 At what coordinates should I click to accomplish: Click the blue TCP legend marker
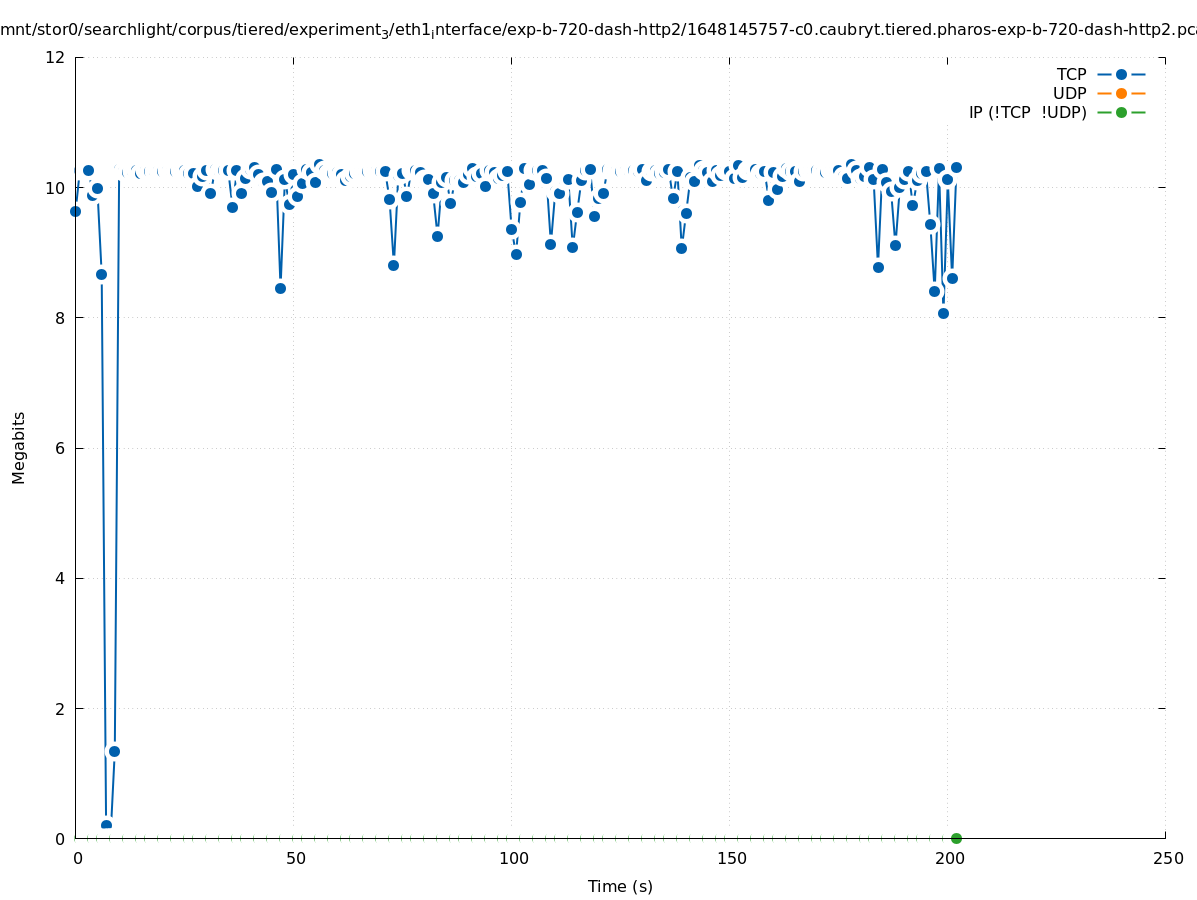point(1121,74)
